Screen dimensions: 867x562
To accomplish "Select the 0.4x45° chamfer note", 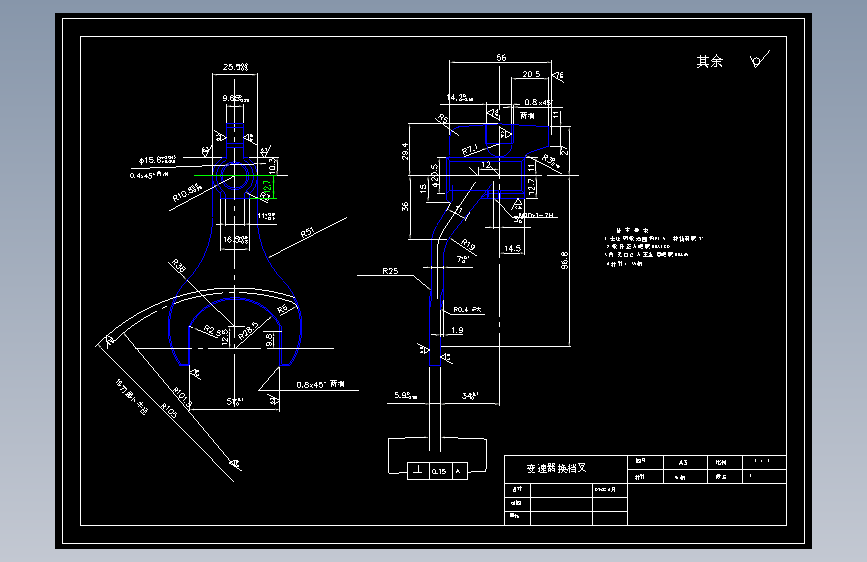I will click(149, 175).
